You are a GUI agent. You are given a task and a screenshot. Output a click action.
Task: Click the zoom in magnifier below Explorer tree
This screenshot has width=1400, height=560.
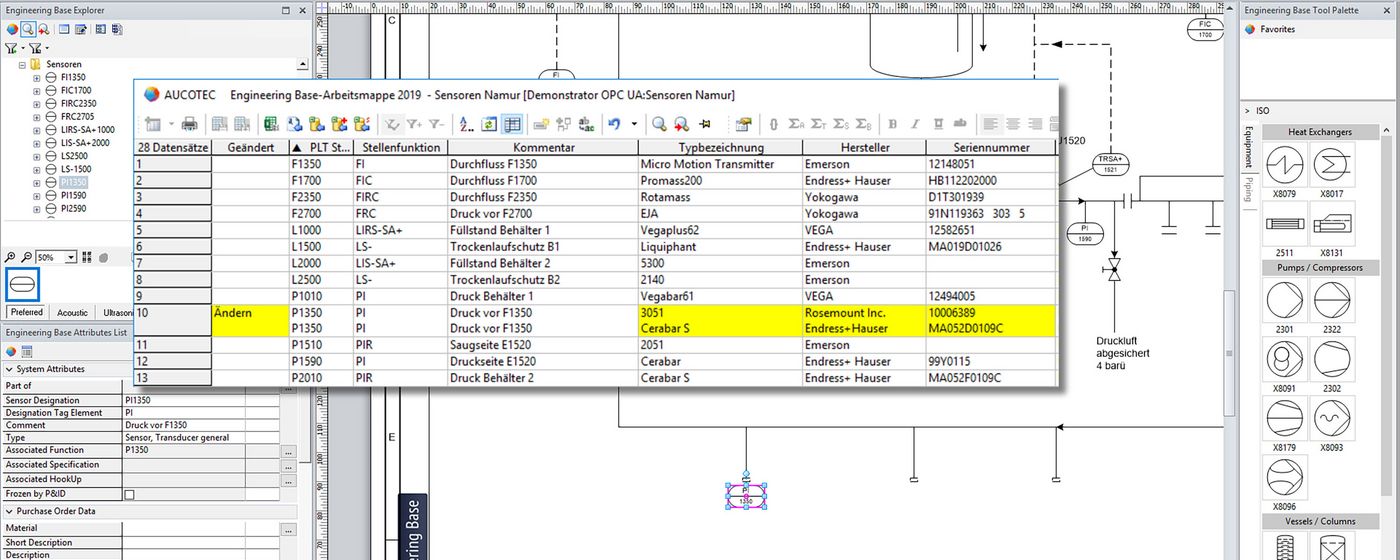[x=11, y=257]
